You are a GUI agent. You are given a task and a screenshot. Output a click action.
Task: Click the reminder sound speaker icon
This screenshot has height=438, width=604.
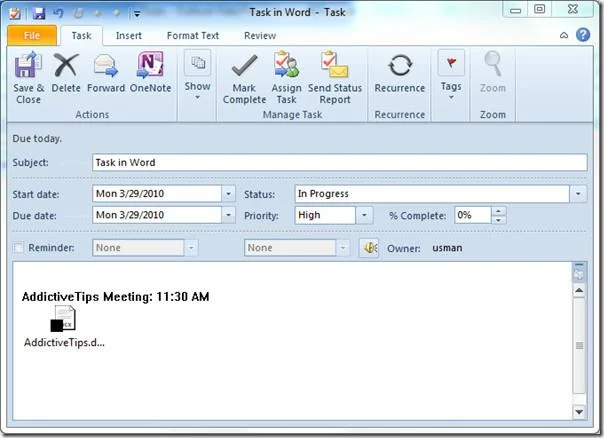tap(369, 248)
